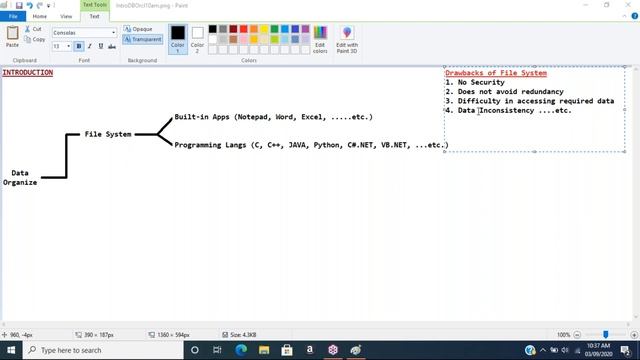Click the Undo arrow in title bar
Viewport: 640px width, 360px height.
[x=29, y=5]
